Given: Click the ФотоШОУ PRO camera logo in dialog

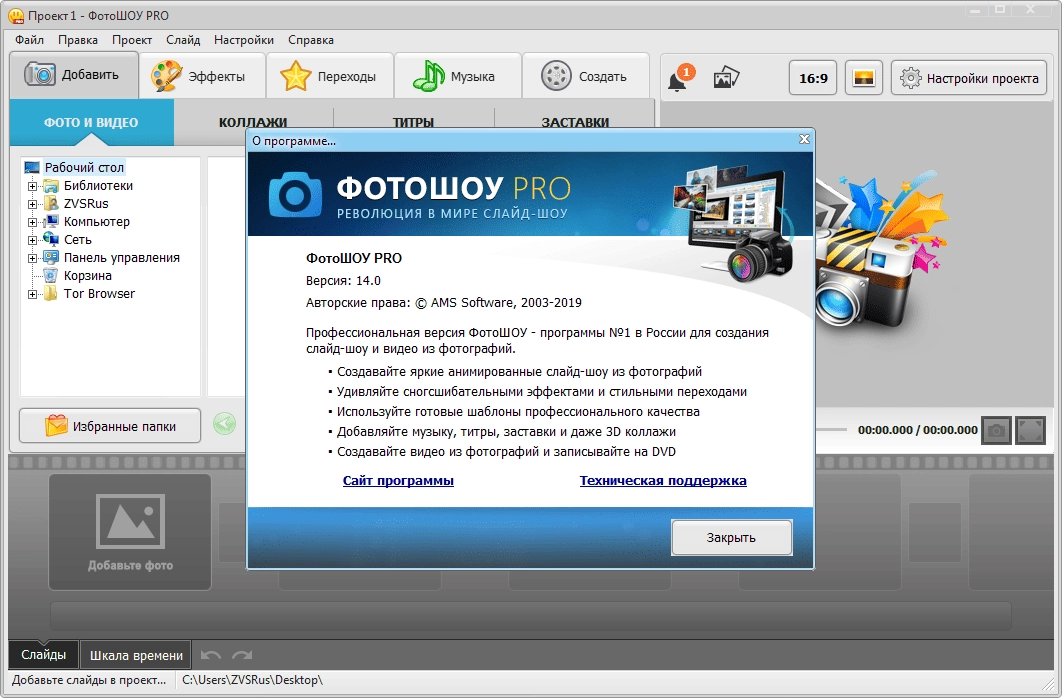Looking at the screenshot, I should (x=295, y=194).
